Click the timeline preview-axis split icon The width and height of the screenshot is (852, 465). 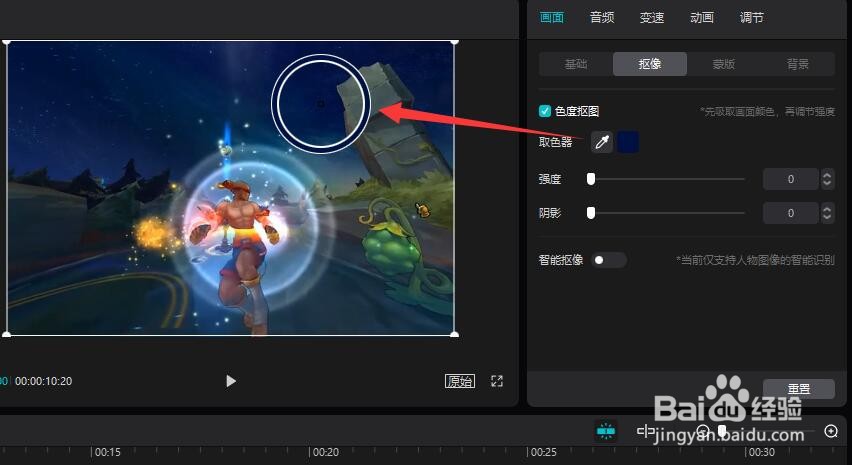click(x=646, y=431)
